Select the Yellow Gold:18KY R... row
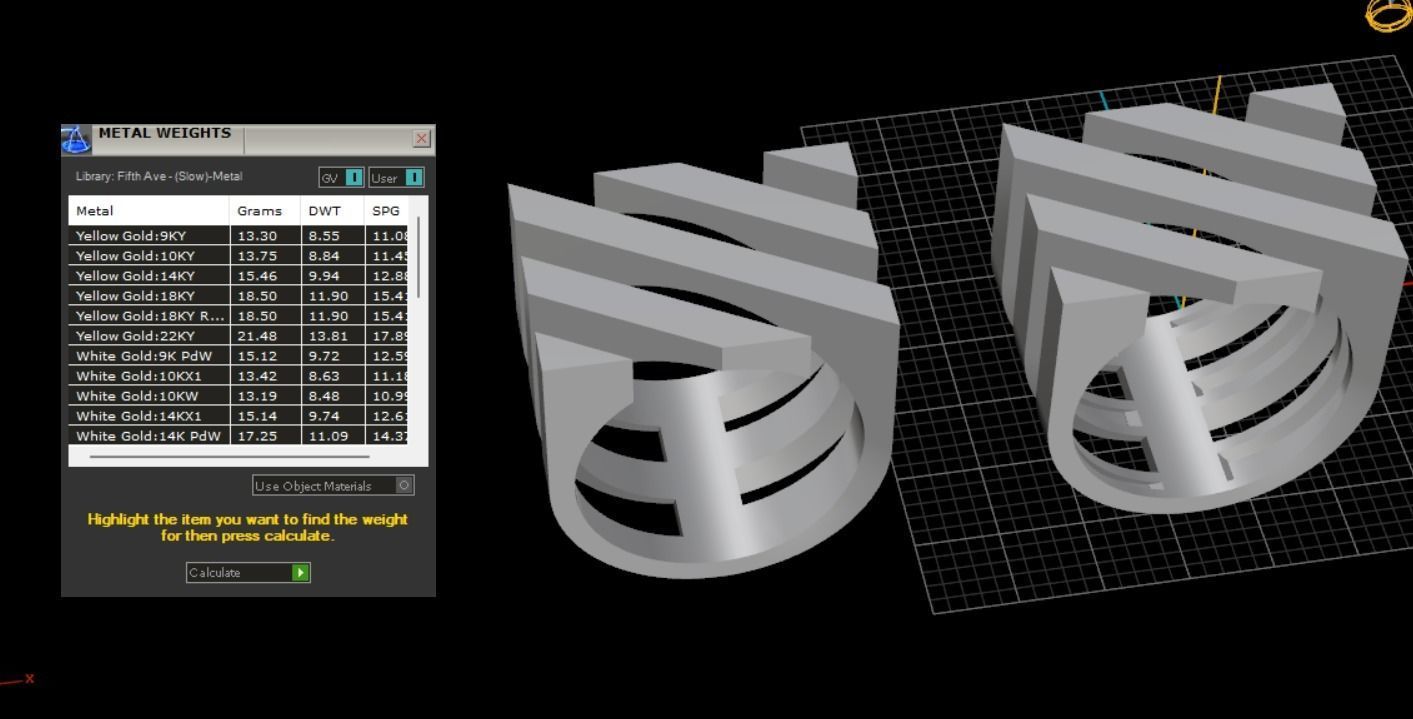This screenshot has width=1413, height=719. click(x=239, y=316)
